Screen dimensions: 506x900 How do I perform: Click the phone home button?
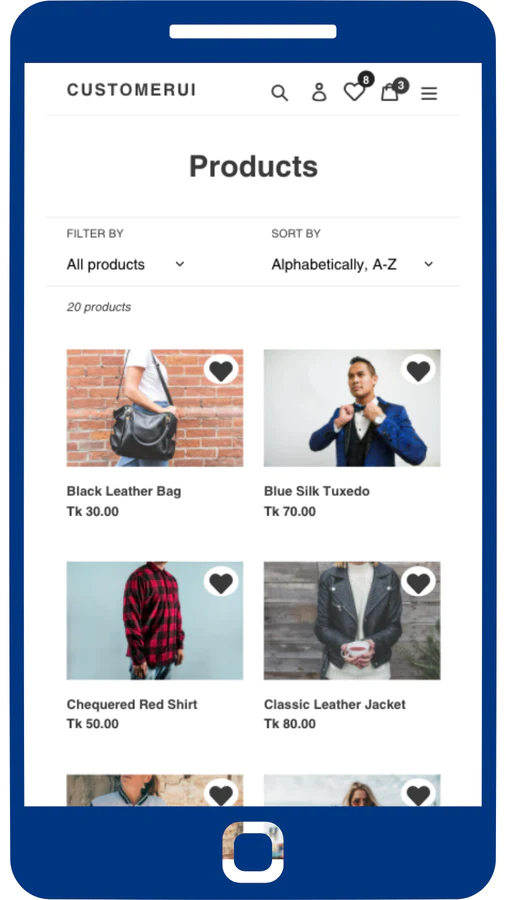pos(253,852)
